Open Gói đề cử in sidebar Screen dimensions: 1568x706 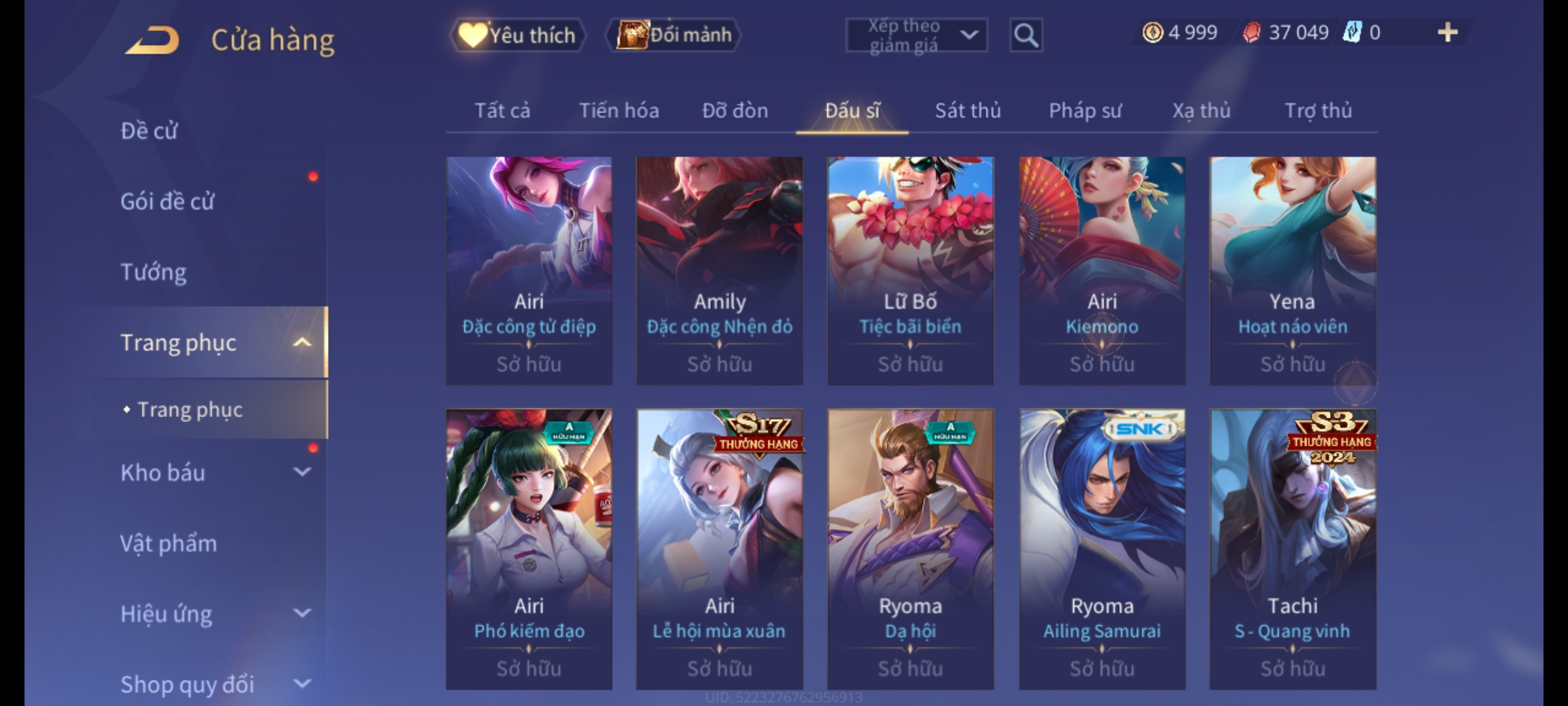pos(167,201)
